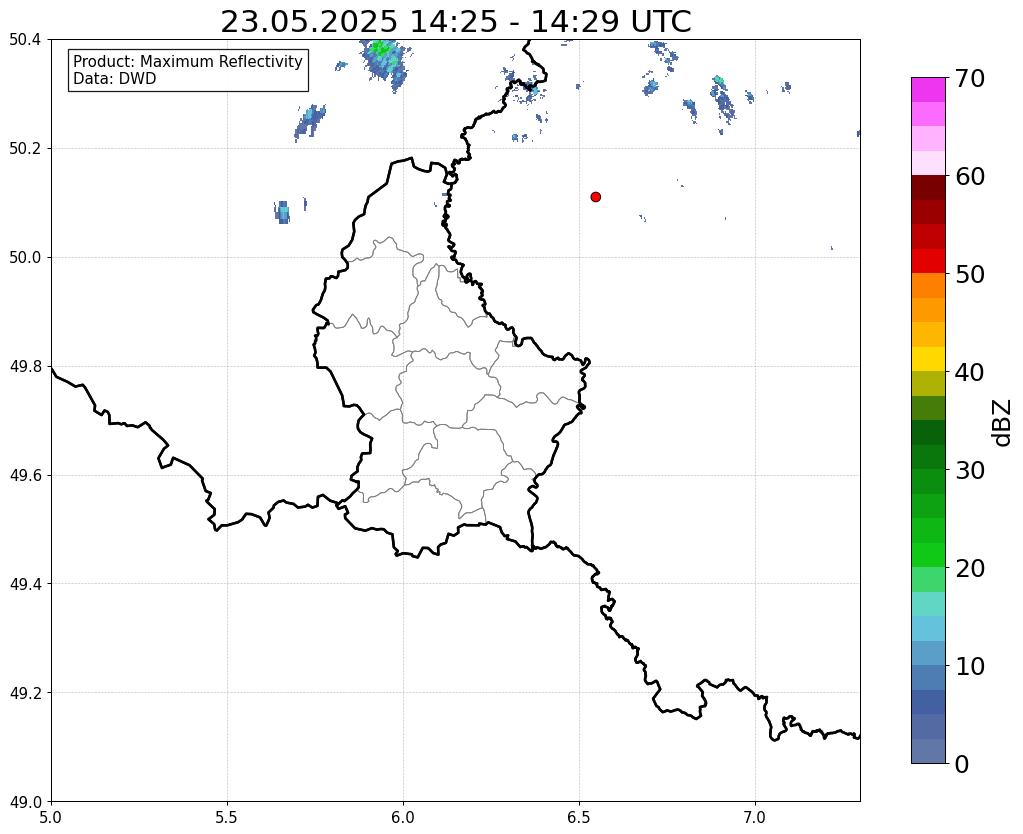Click the '5.5' longitude axis label

227,817
